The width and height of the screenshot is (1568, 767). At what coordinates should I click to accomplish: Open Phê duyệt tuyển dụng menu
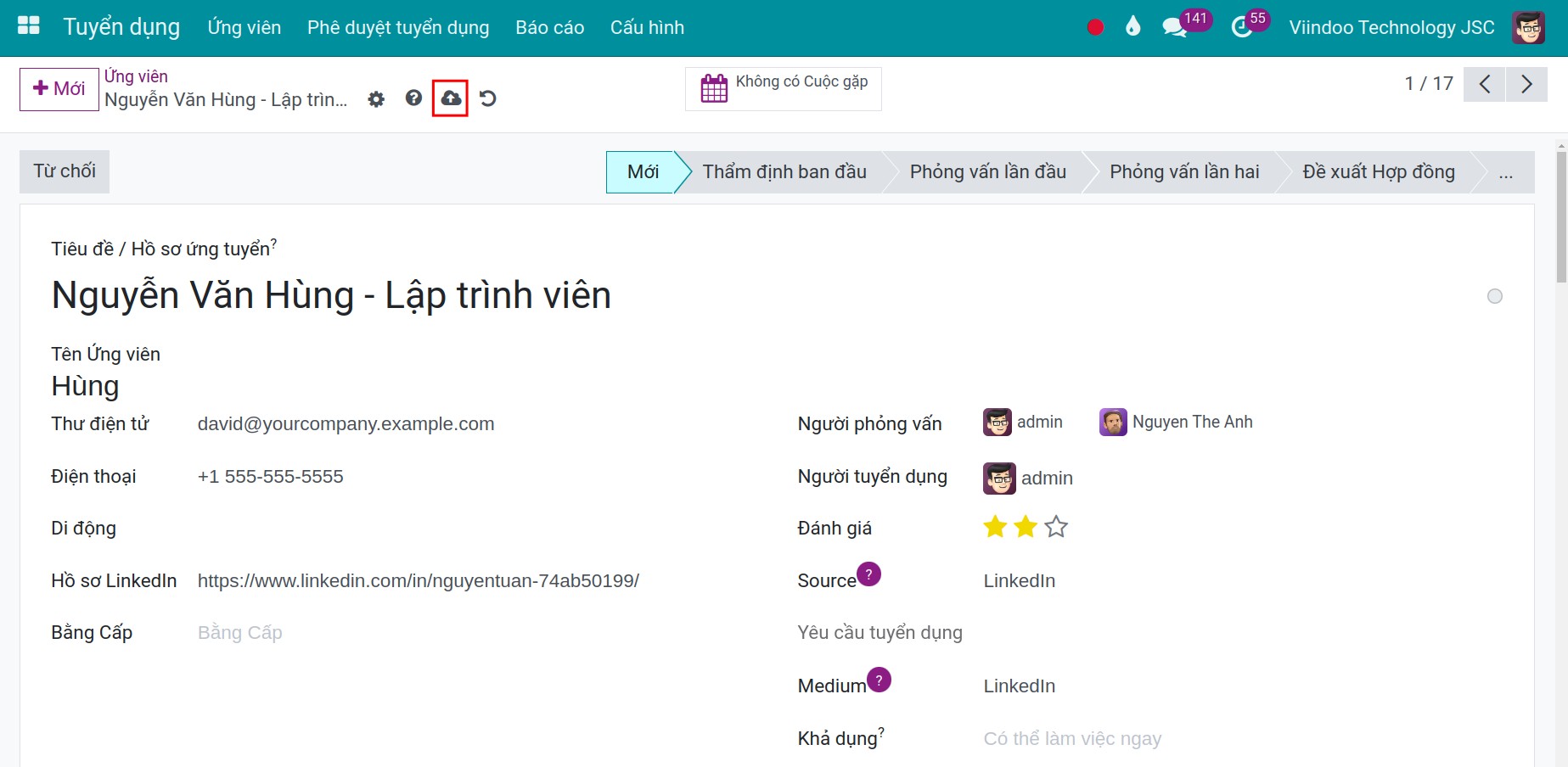click(398, 27)
